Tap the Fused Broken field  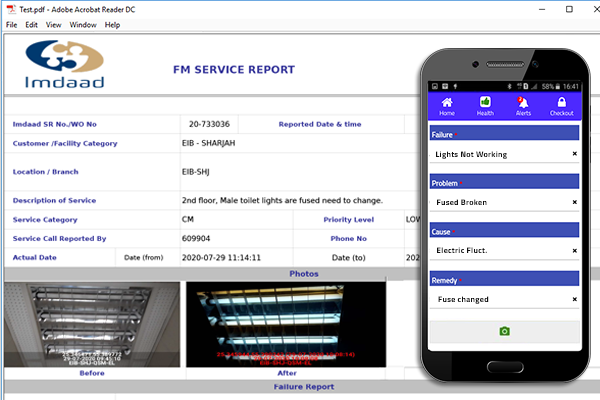tap(504, 202)
